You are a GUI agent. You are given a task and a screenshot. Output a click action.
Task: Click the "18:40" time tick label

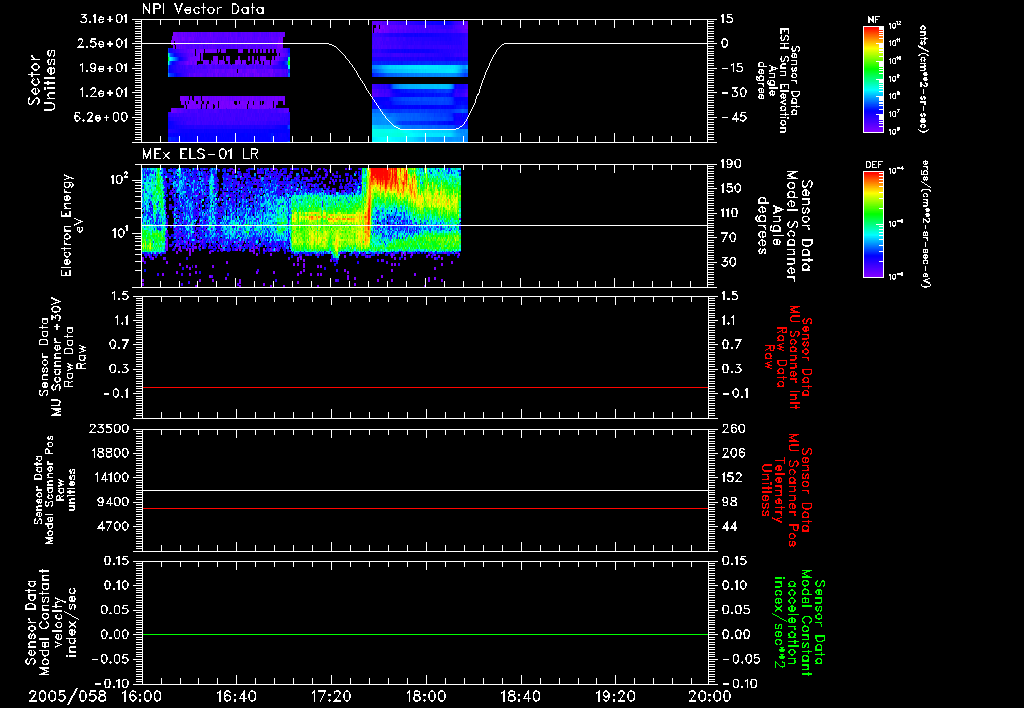(x=520, y=696)
